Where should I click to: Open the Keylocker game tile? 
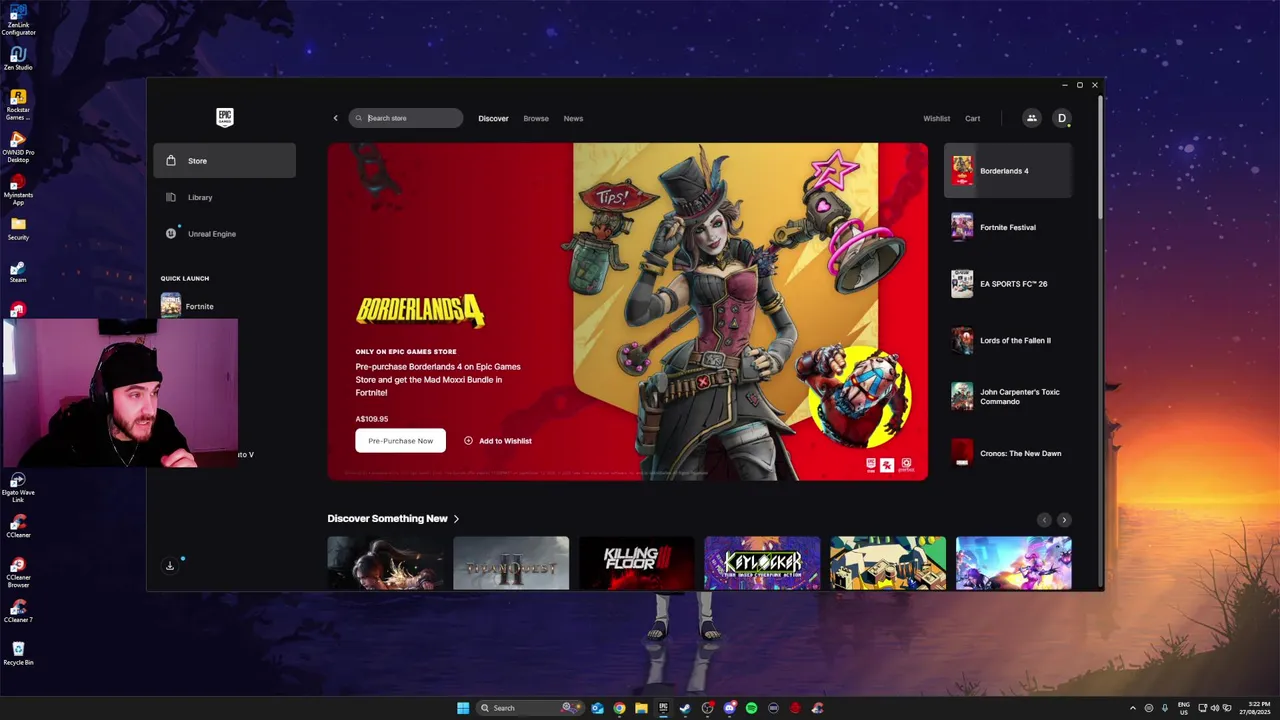point(762,563)
